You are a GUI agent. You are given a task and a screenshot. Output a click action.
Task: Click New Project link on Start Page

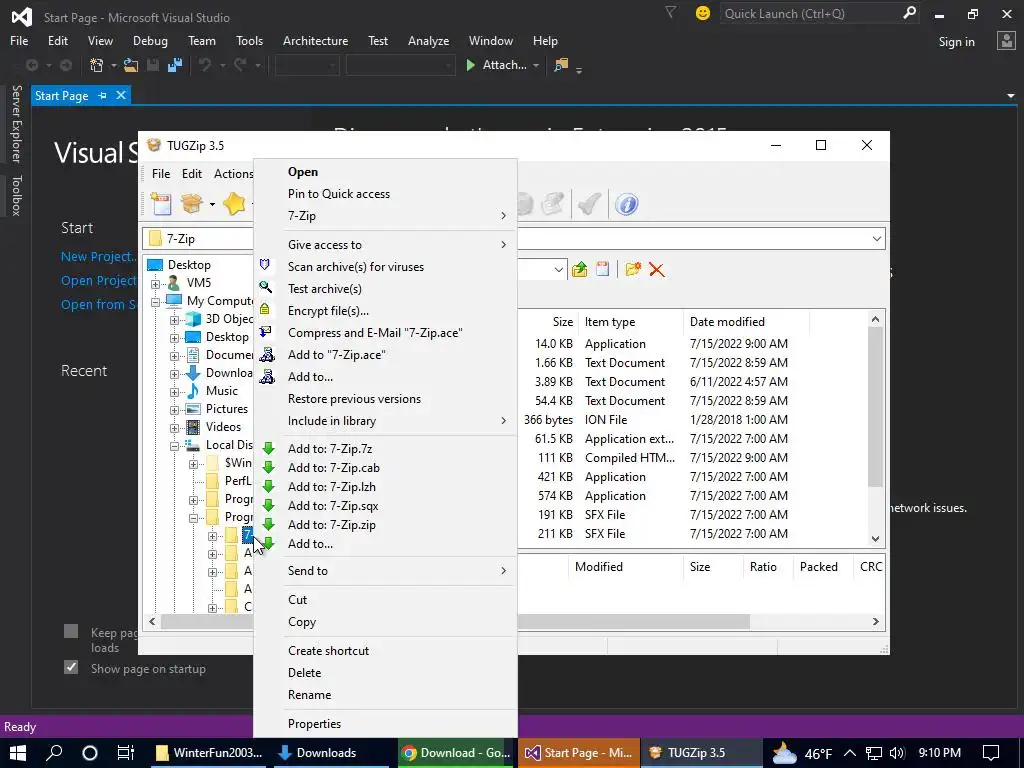coord(99,257)
